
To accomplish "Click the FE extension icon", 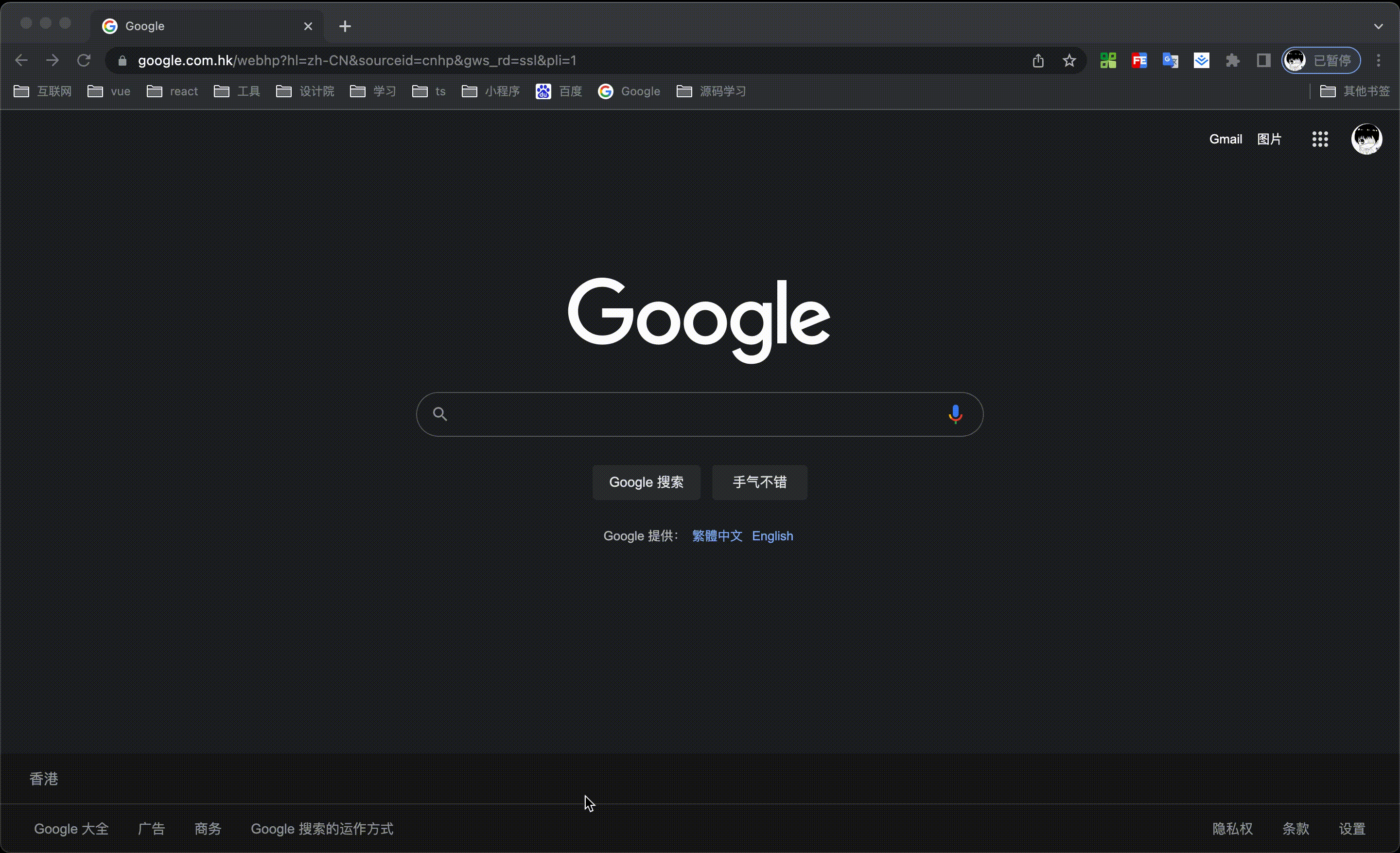I will pyautogui.click(x=1138, y=60).
